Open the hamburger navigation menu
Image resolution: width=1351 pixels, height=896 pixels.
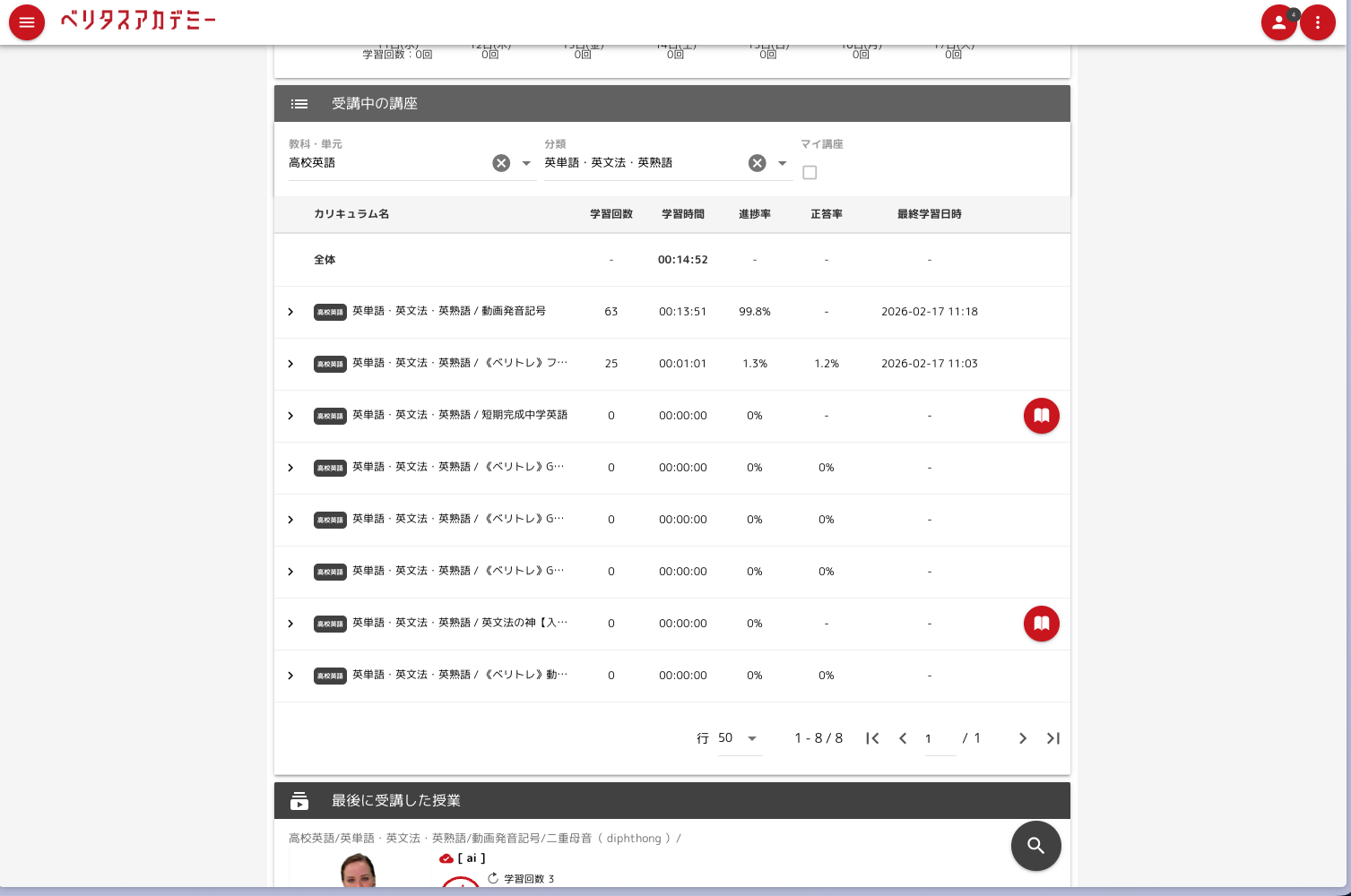pyautogui.click(x=27, y=22)
